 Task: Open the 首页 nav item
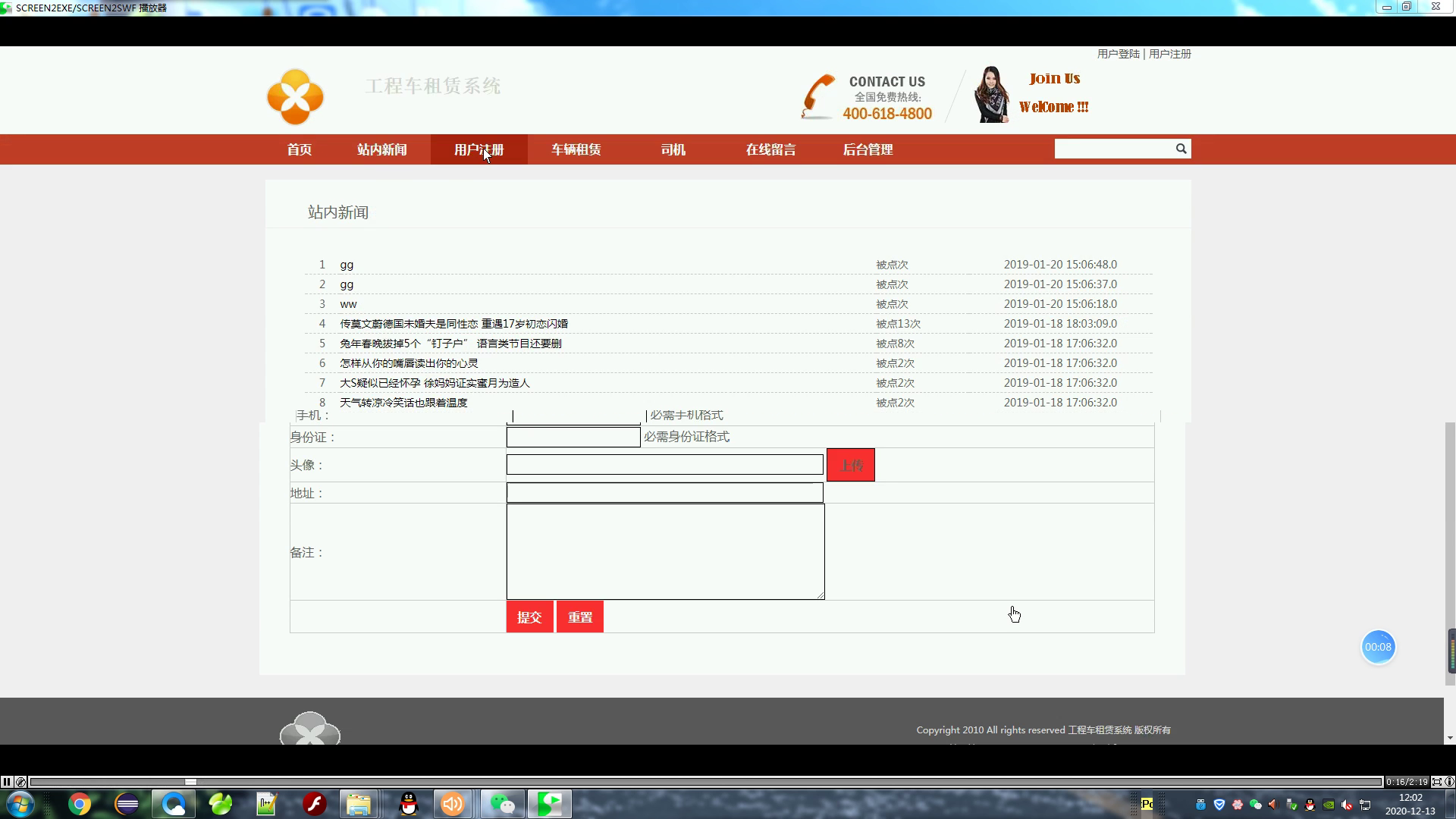pyautogui.click(x=300, y=149)
